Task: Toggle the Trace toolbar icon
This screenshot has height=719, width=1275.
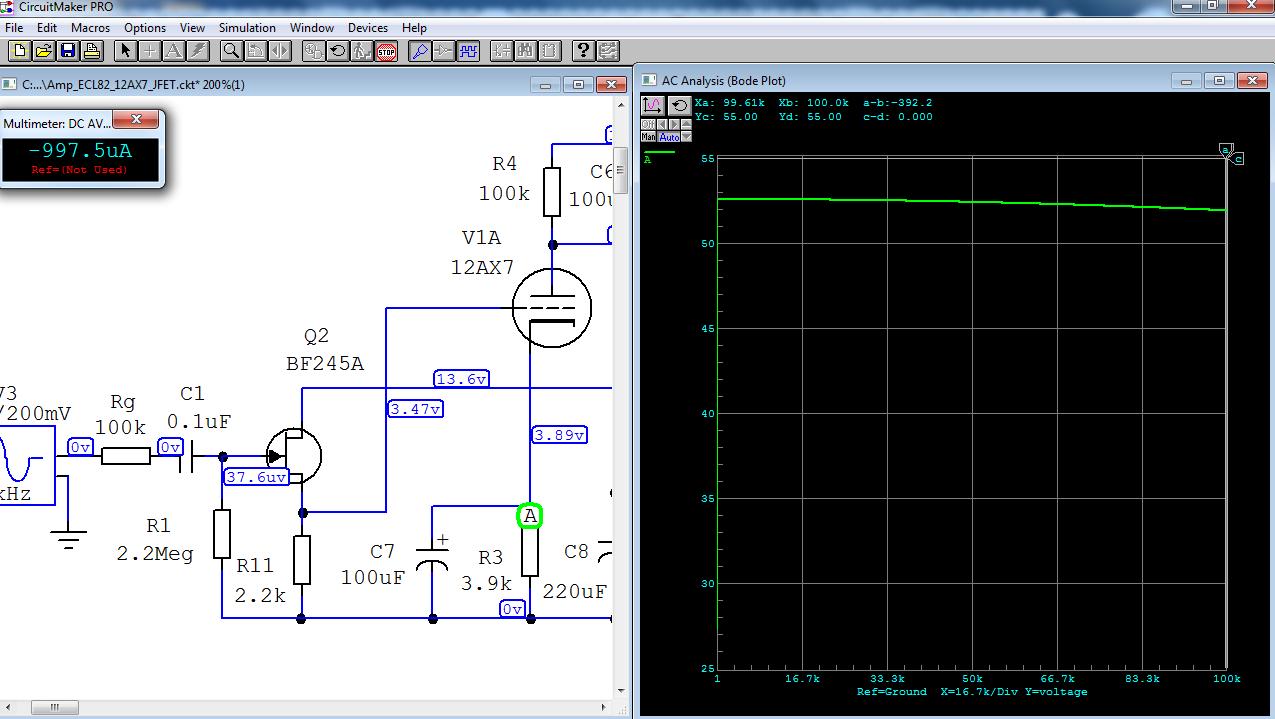Action: [x=443, y=50]
